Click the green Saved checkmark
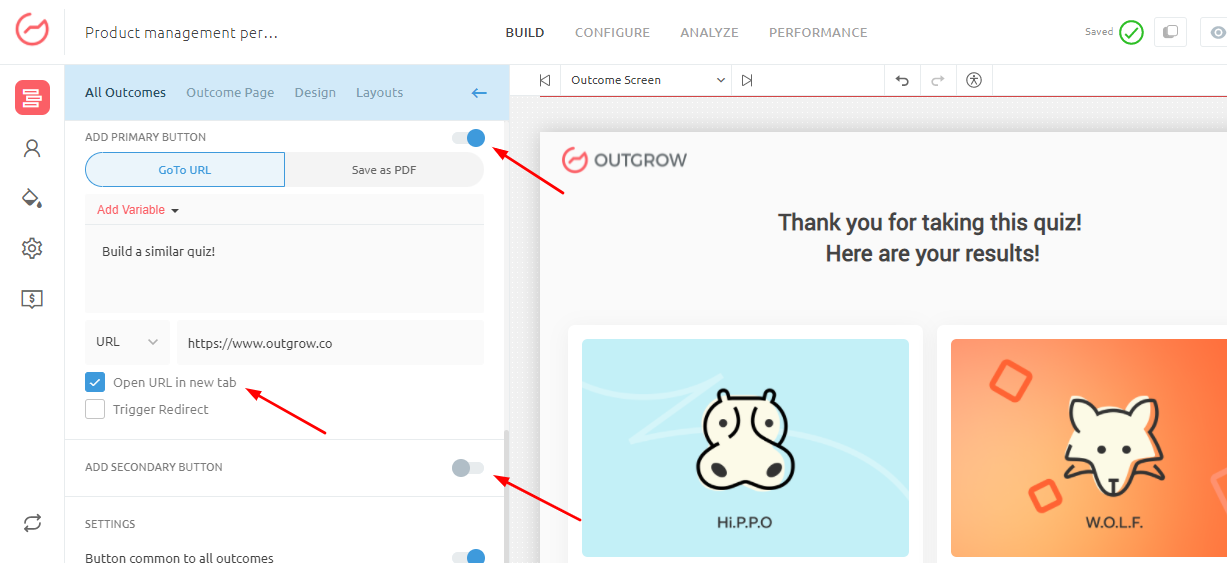 tap(1131, 32)
